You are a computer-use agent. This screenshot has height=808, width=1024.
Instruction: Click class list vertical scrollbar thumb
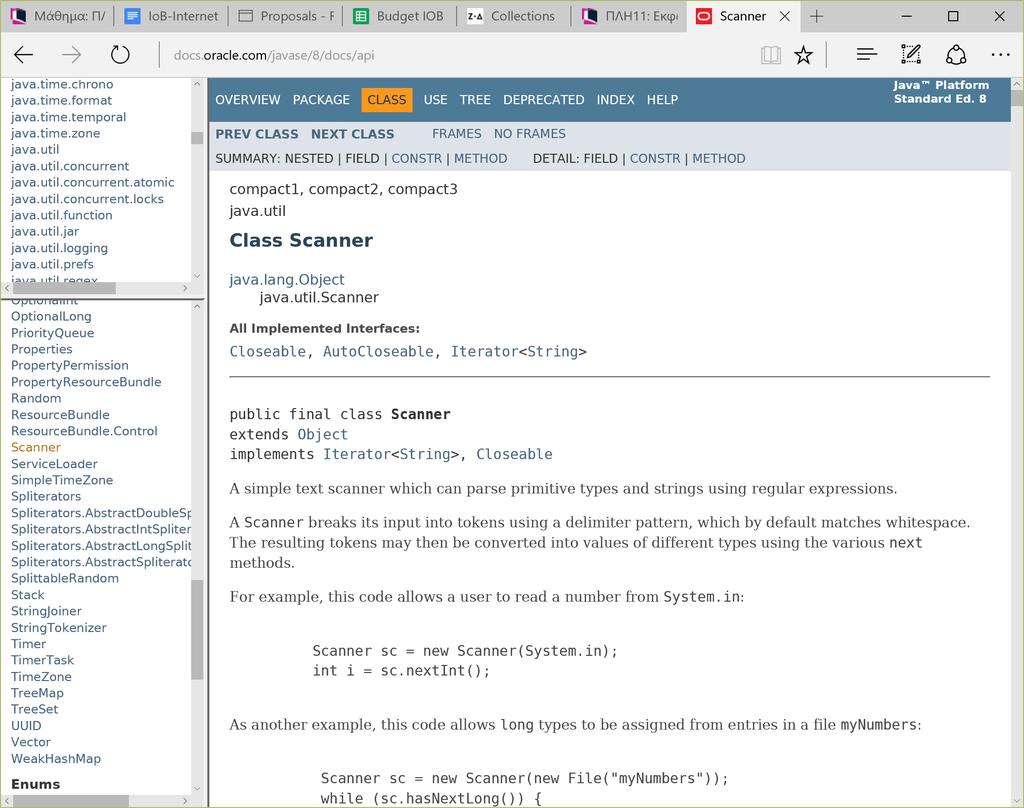pos(197,630)
